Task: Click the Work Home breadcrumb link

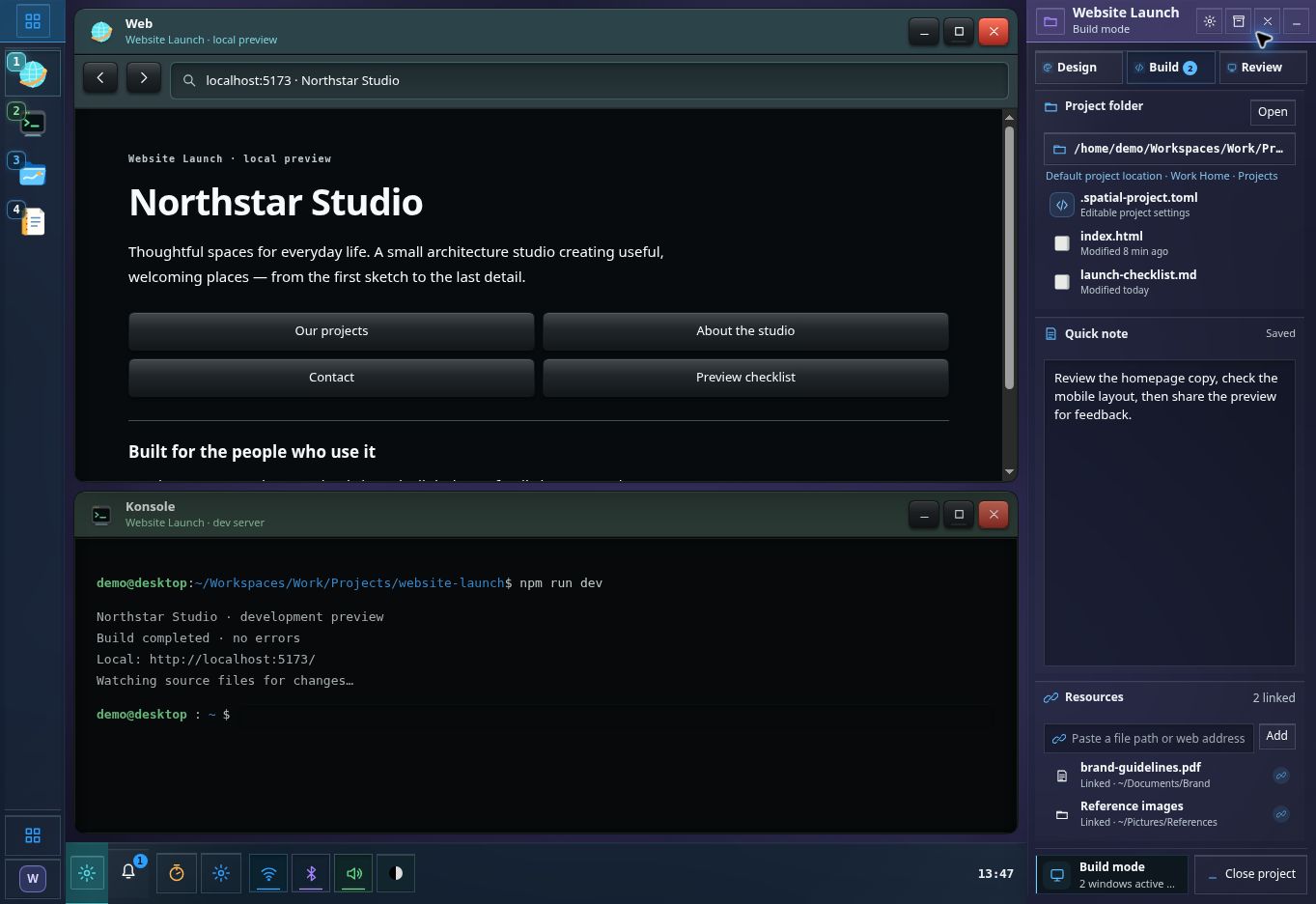Action: click(1200, 176)
